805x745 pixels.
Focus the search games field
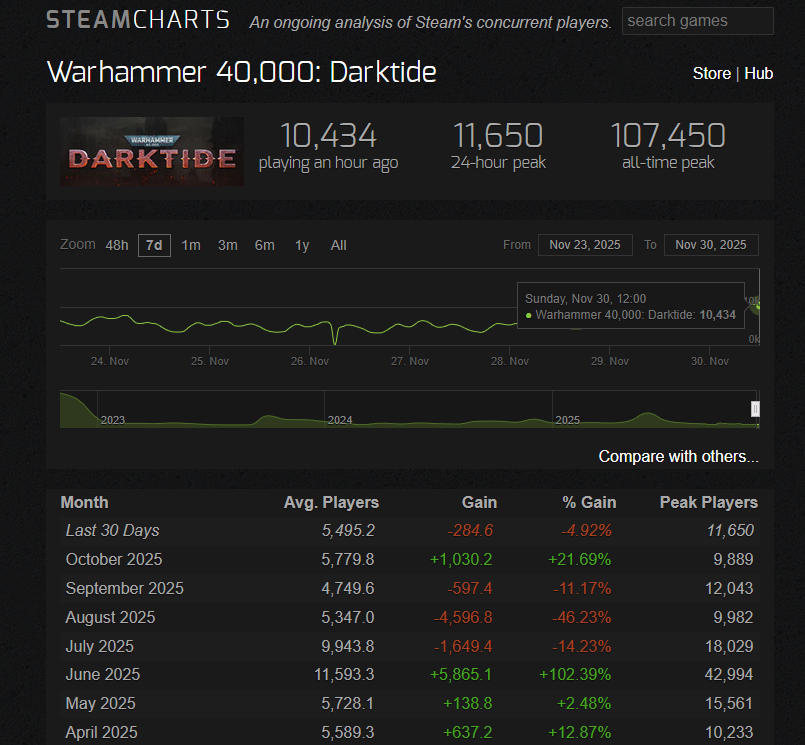tap(697, 21)
